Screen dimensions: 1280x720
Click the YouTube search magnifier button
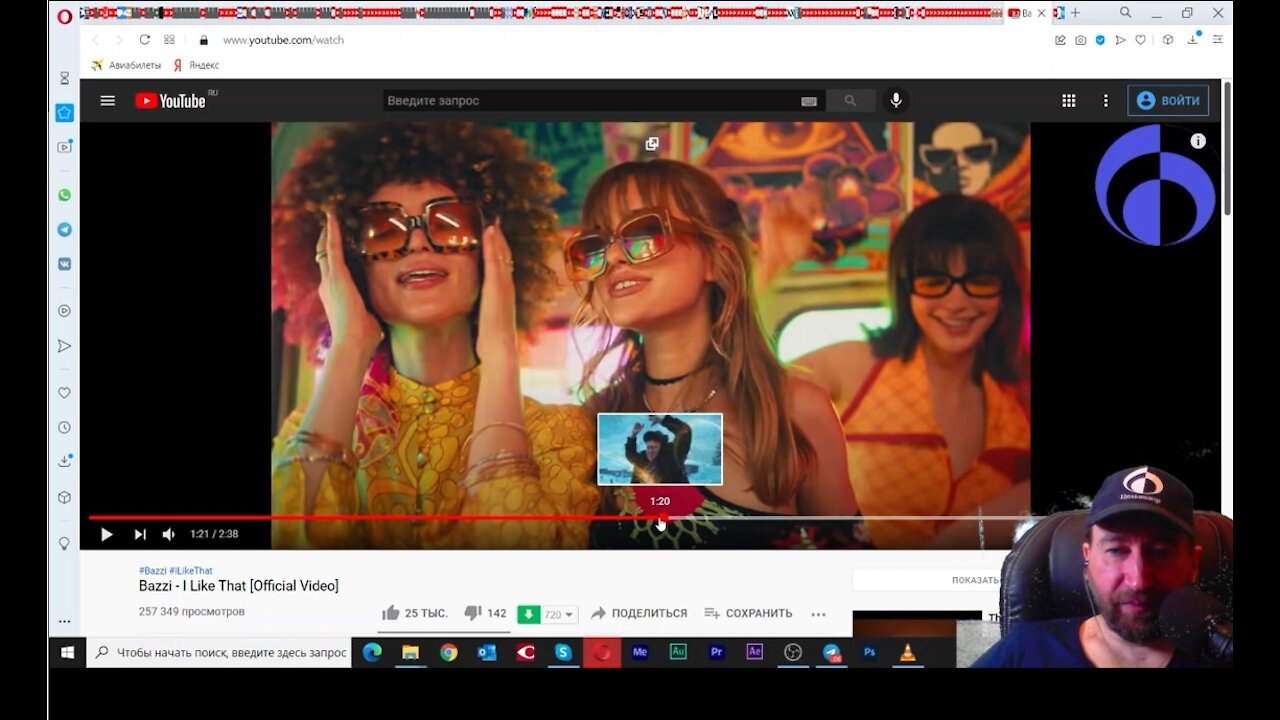point(850,101)
